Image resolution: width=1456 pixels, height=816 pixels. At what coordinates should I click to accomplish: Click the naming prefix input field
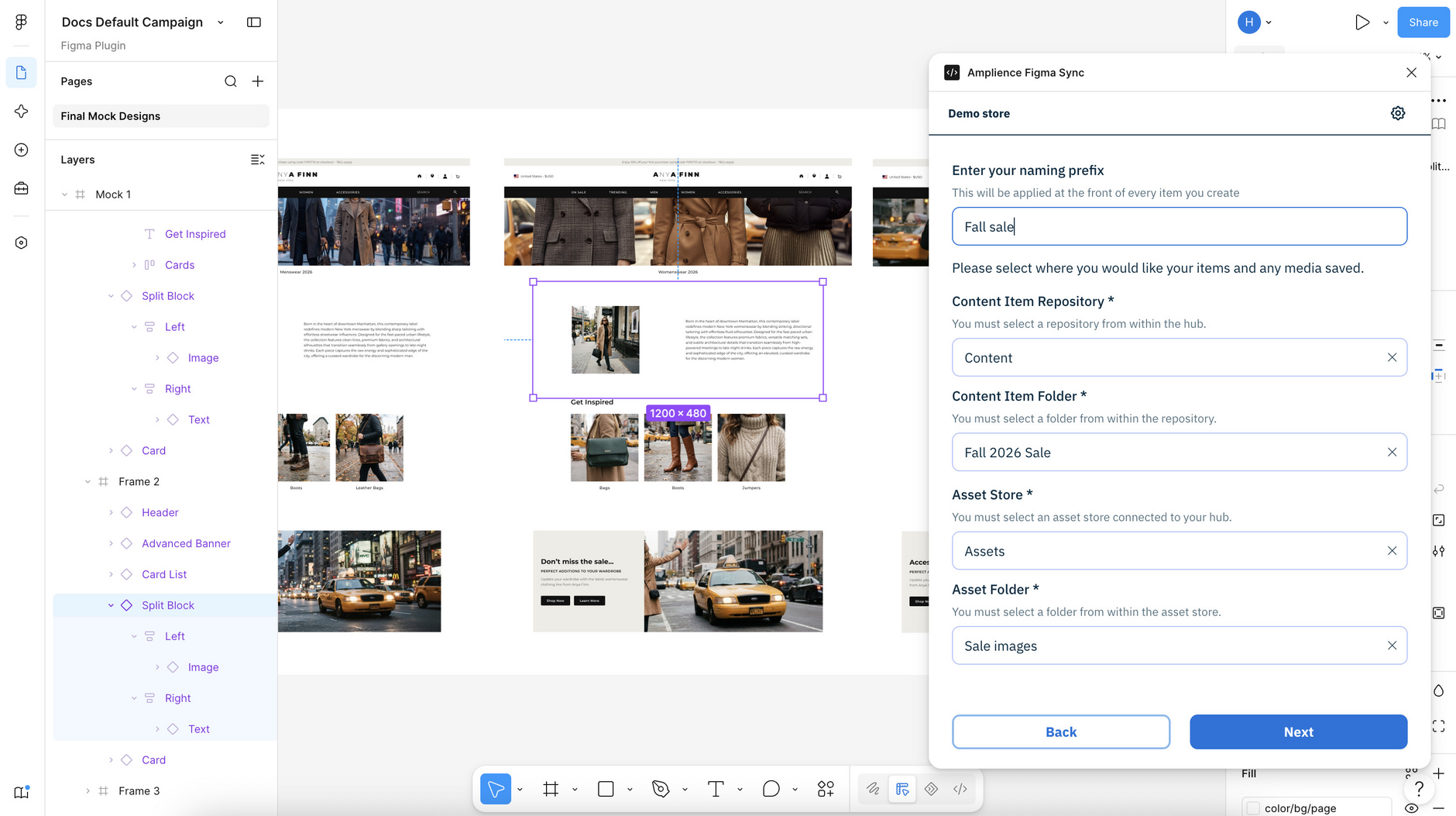coord(1179,226)
